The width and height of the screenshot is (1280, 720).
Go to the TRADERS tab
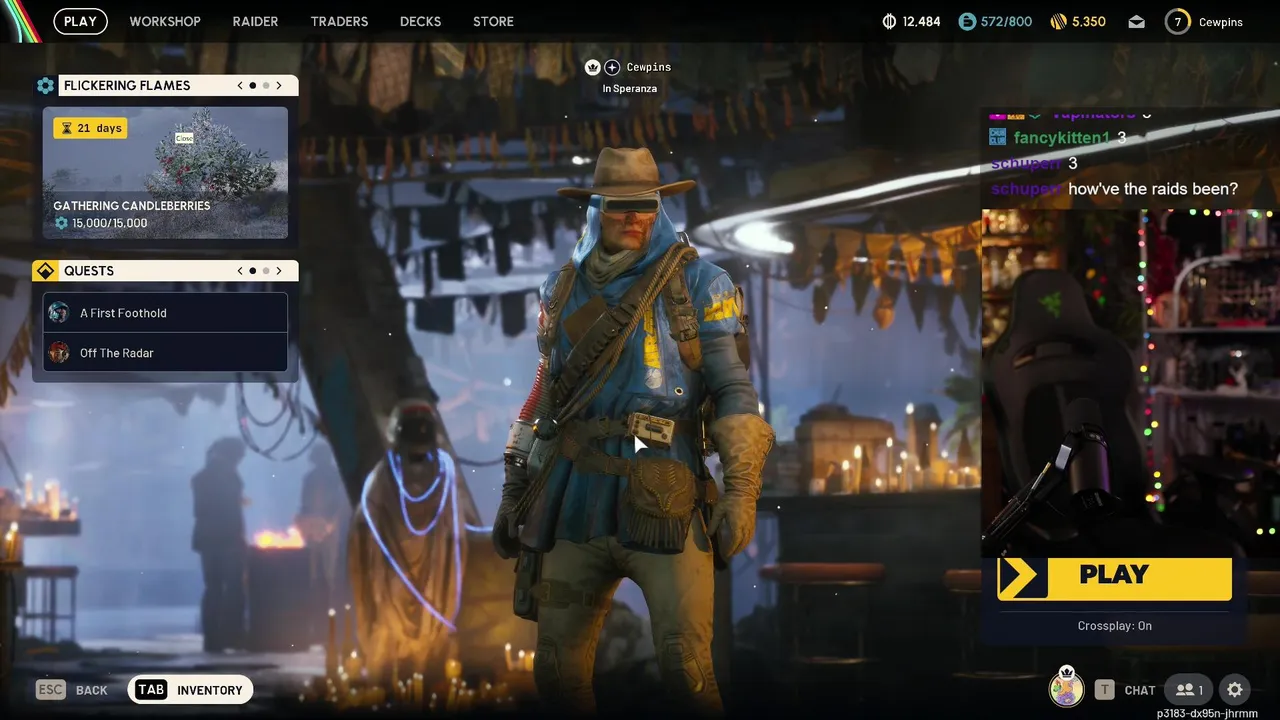click(339, 21)
